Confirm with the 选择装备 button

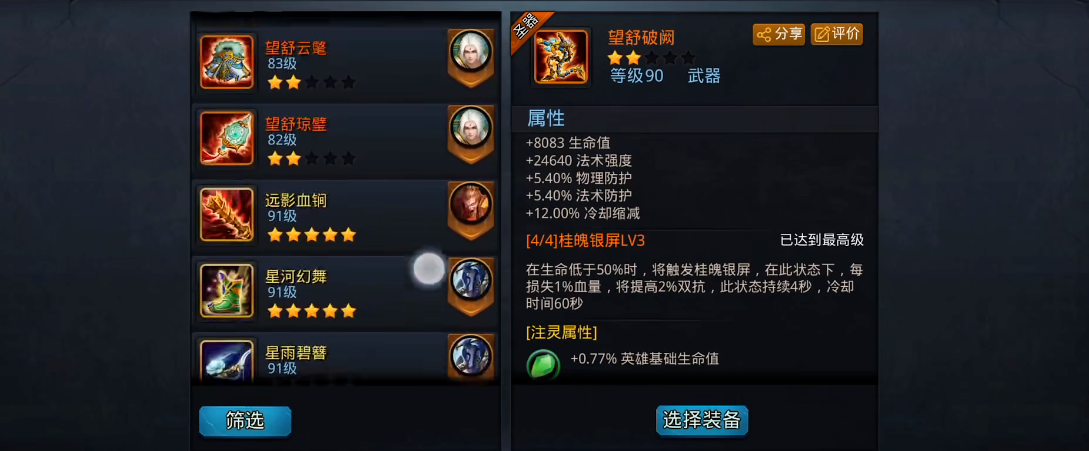[x=702, y=420]
